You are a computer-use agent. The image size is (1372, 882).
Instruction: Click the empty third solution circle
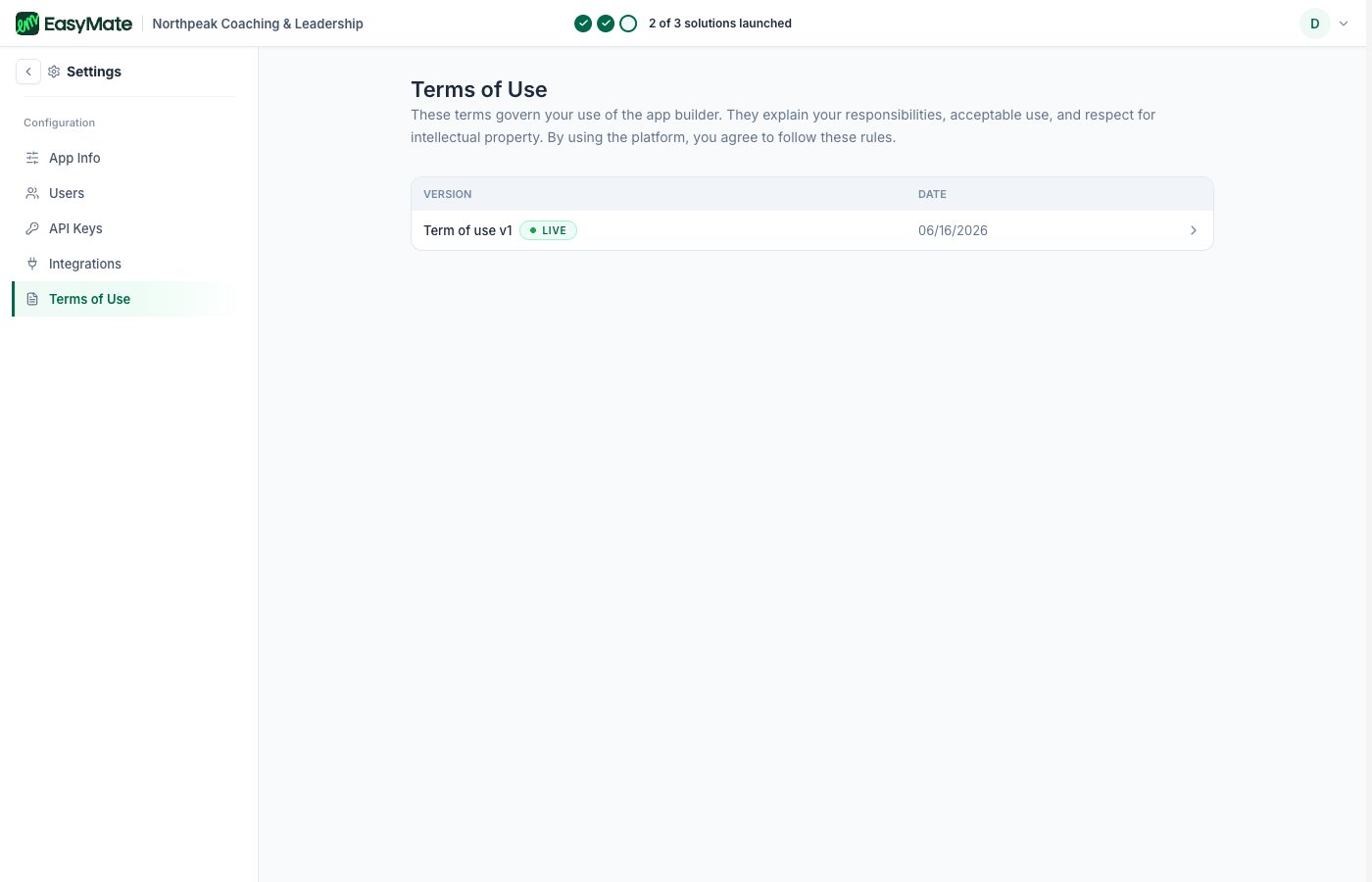(x=628, y=24)
